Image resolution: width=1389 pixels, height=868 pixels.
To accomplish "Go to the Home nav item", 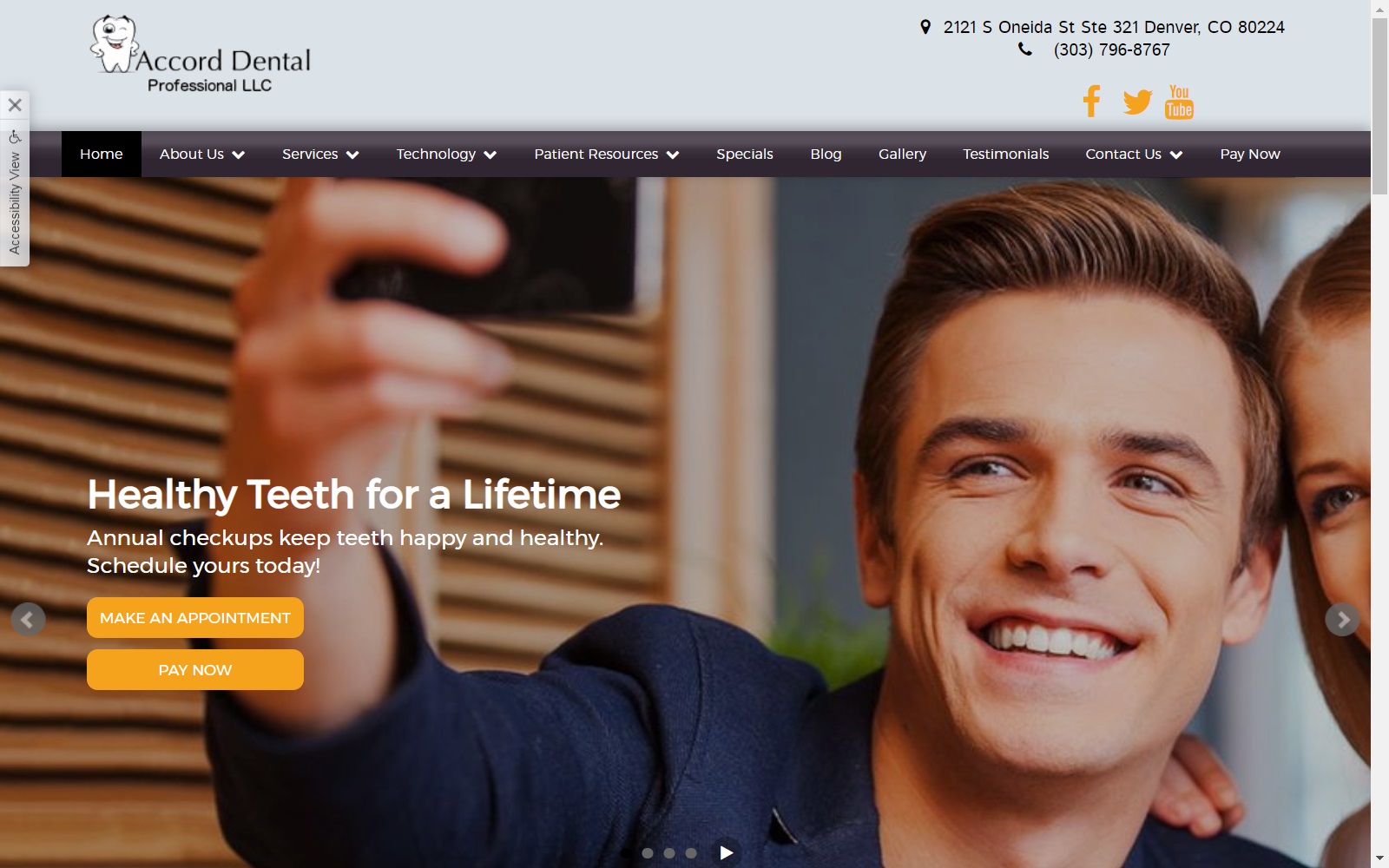I will [102, 155].
